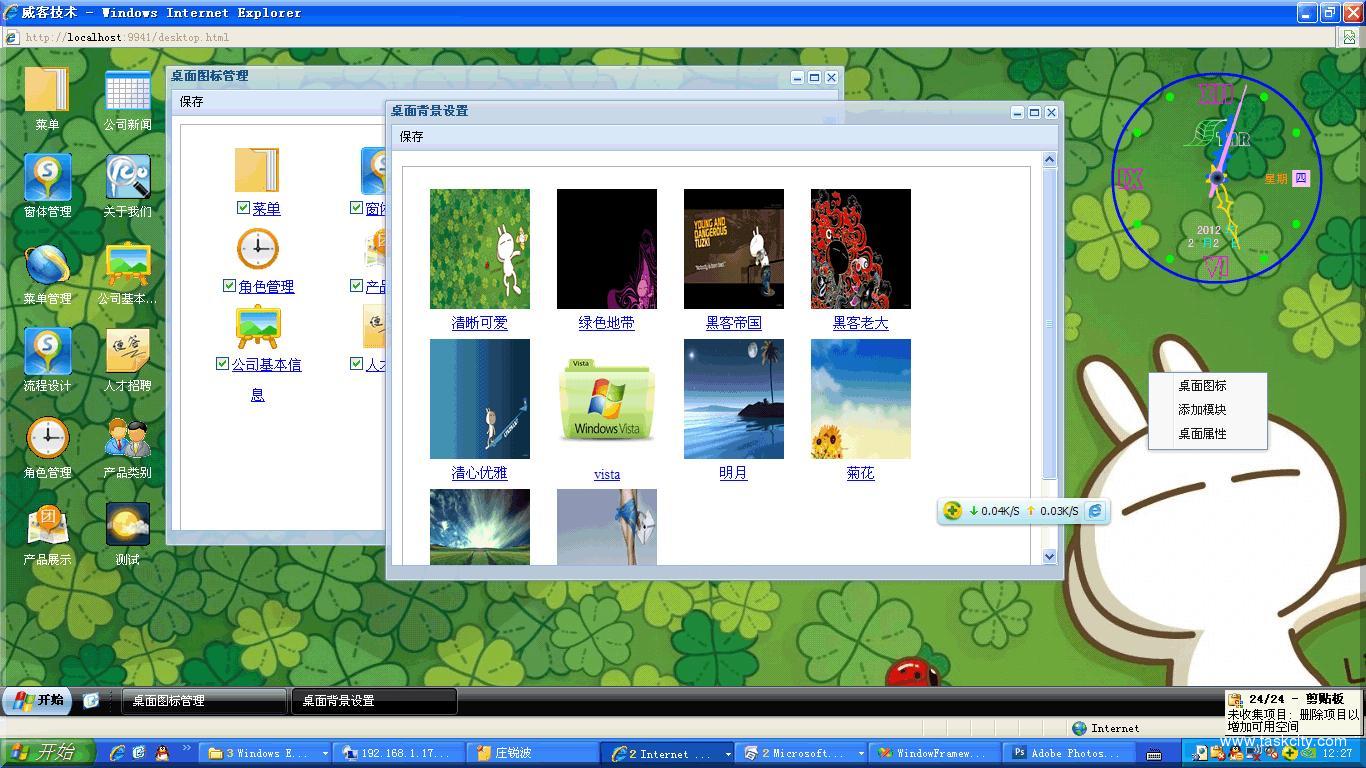This screenshot has height=768, width=1366.
Task: Open the 公司新闻 desktop icon
Action: (127, 91)
